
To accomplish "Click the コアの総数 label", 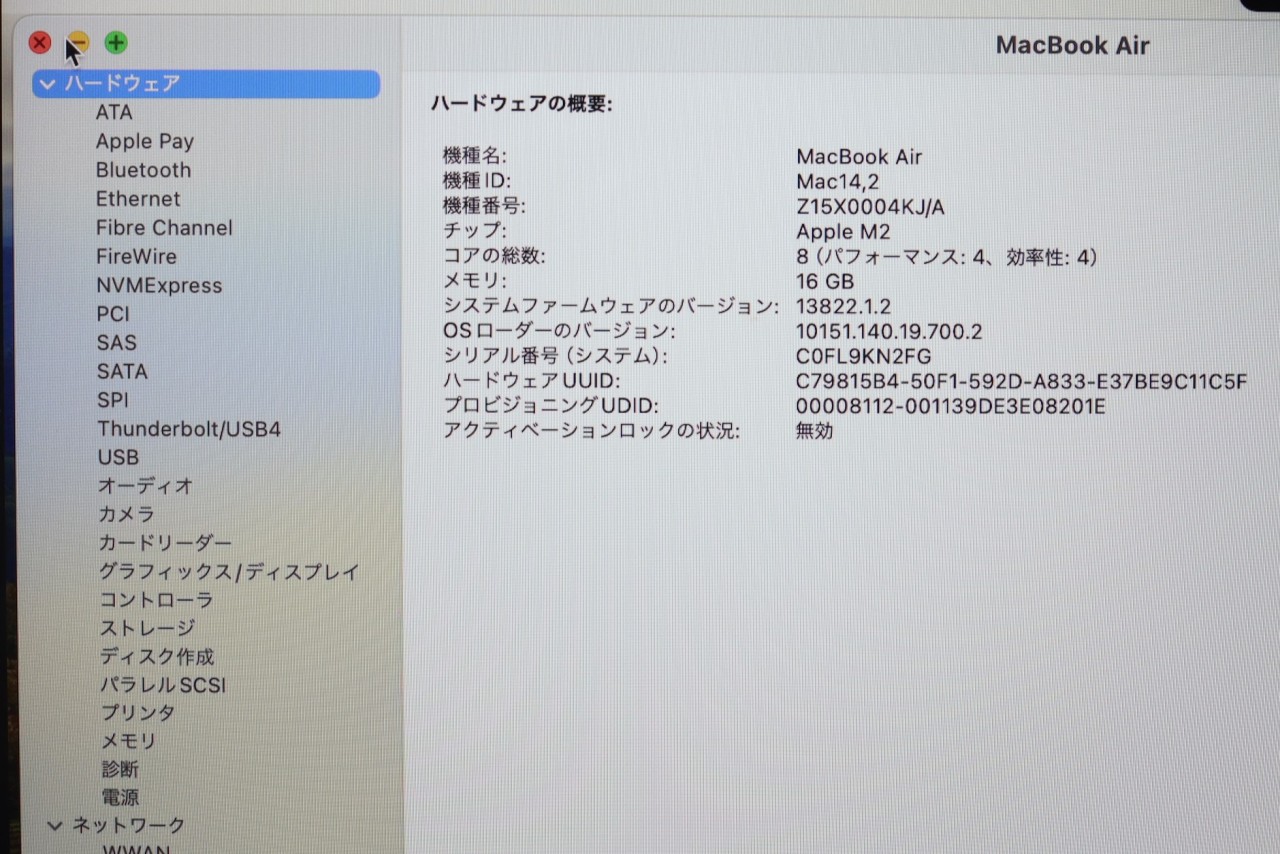I will tap(494, 257).
